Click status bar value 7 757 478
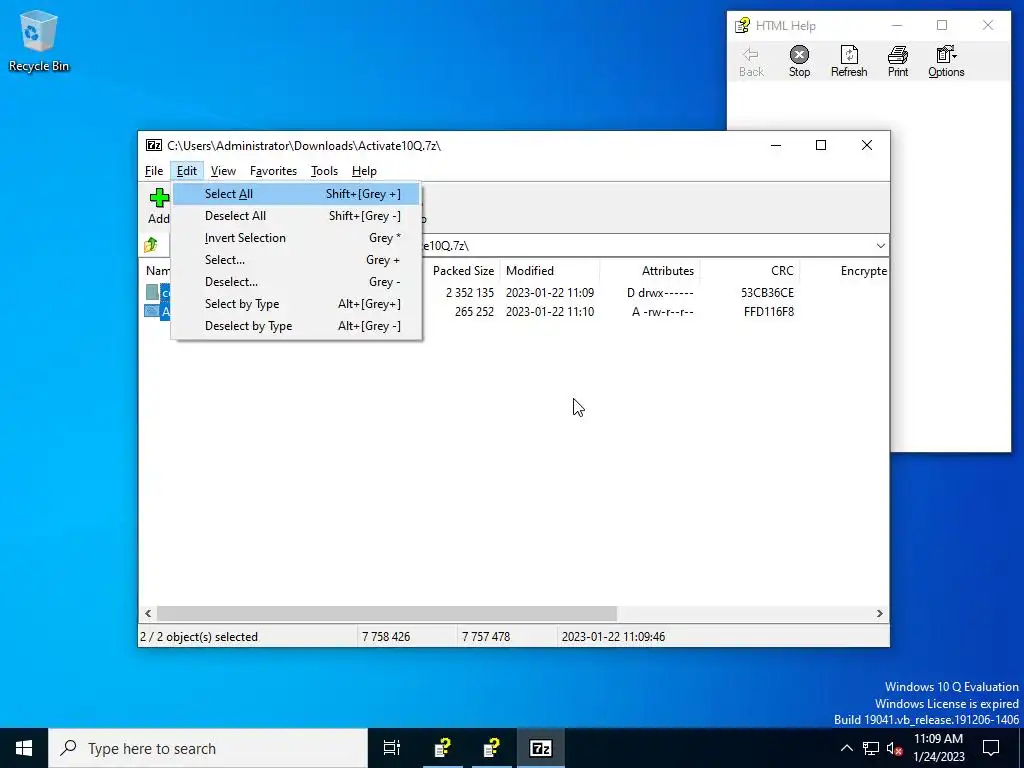Image resolution: width=1024 pixels, height=768 pixels. point(486,637)
